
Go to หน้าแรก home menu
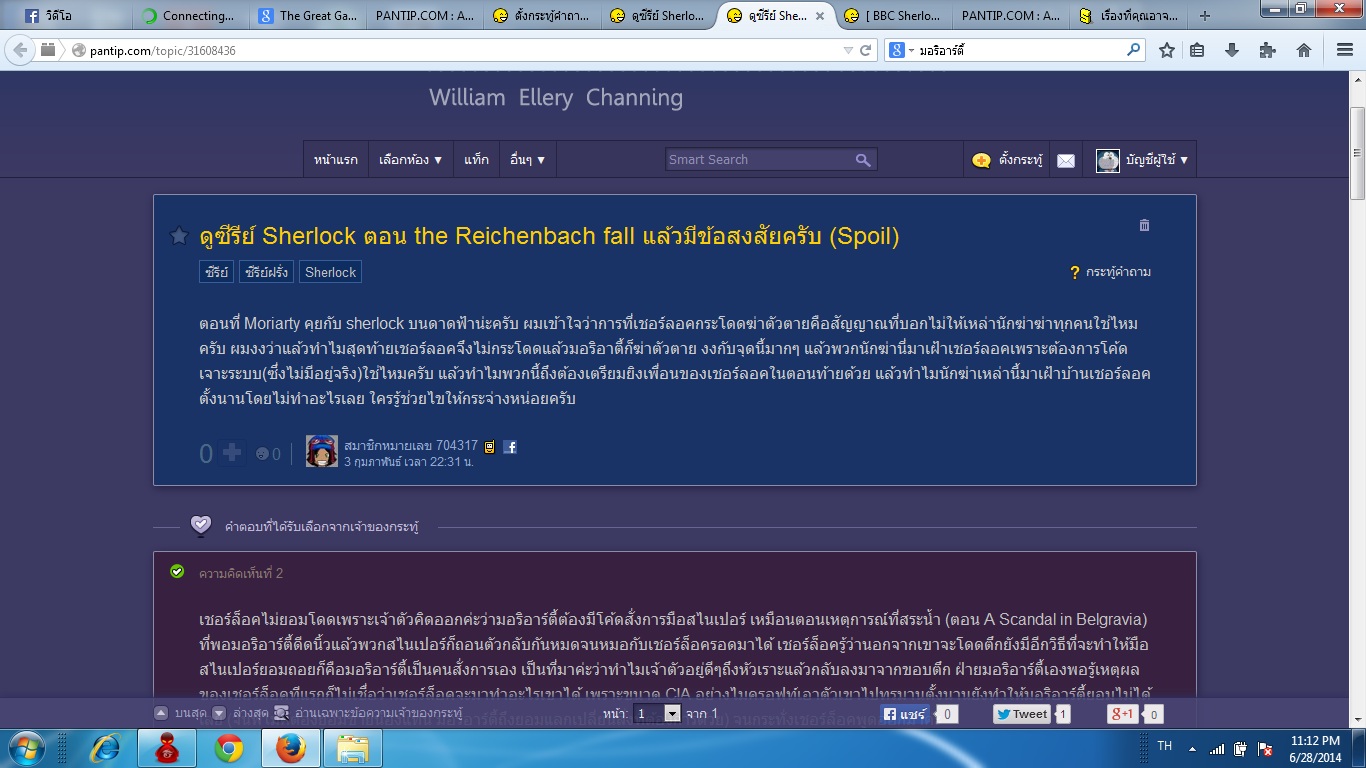click(x=336, y=160)
